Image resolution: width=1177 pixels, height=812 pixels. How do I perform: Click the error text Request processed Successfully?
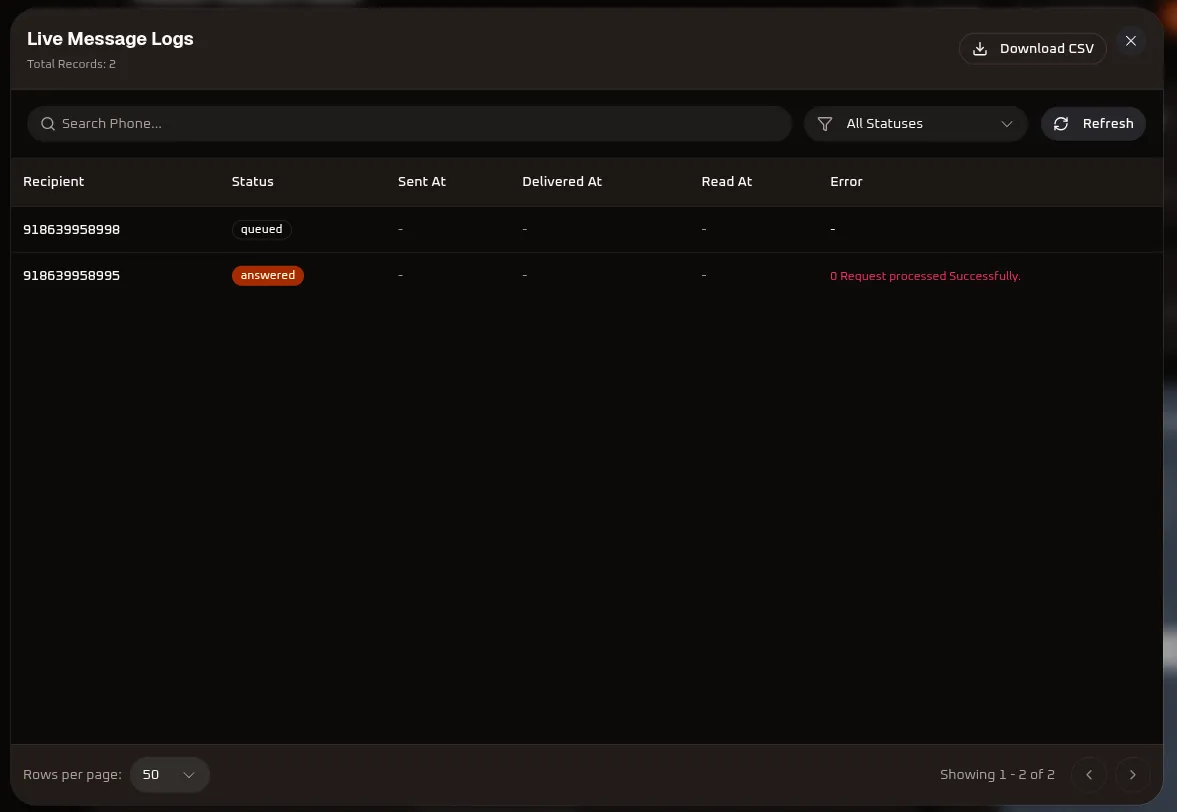(925, 276)
